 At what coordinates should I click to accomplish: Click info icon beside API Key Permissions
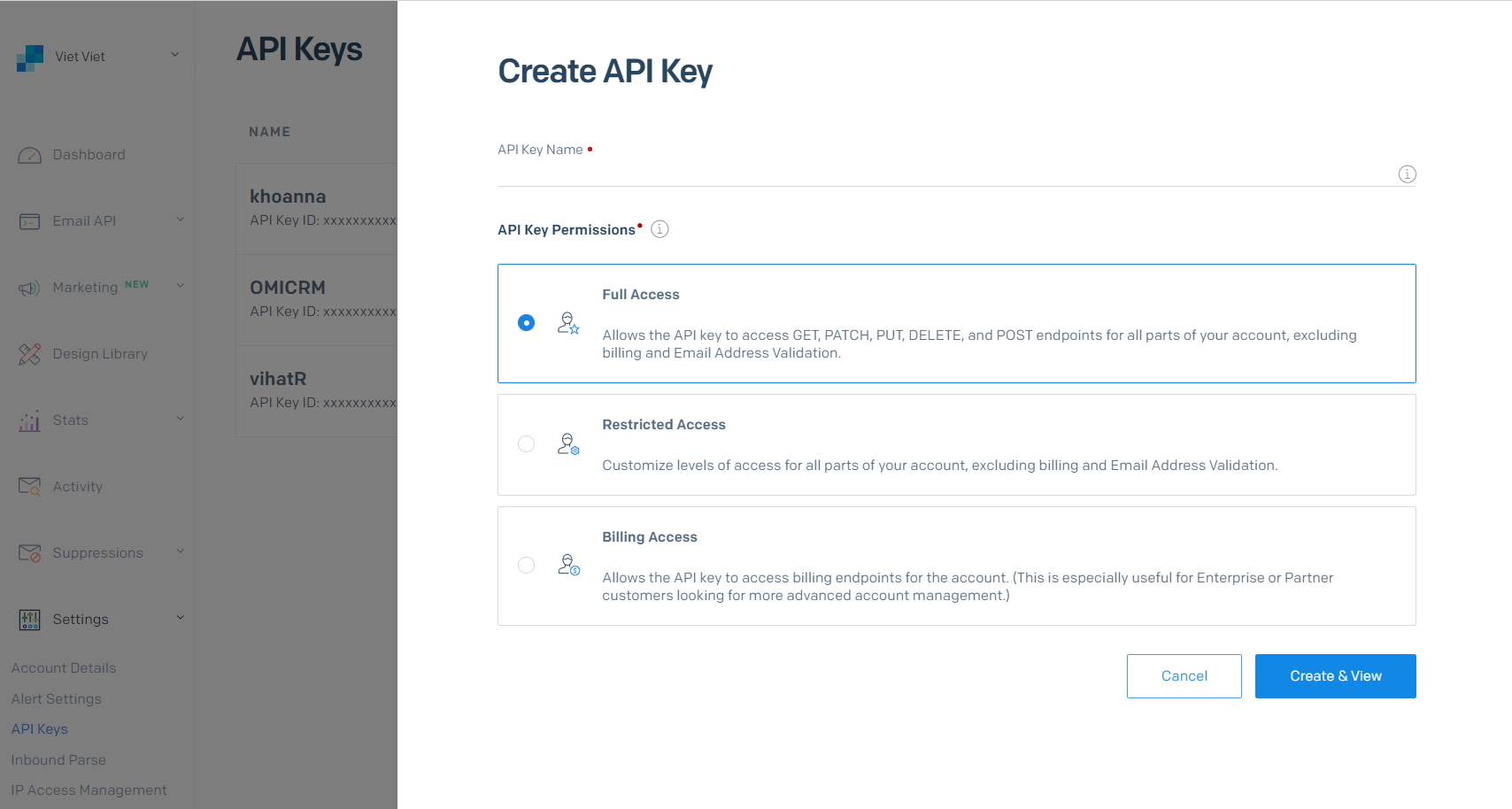click(660, 229)
